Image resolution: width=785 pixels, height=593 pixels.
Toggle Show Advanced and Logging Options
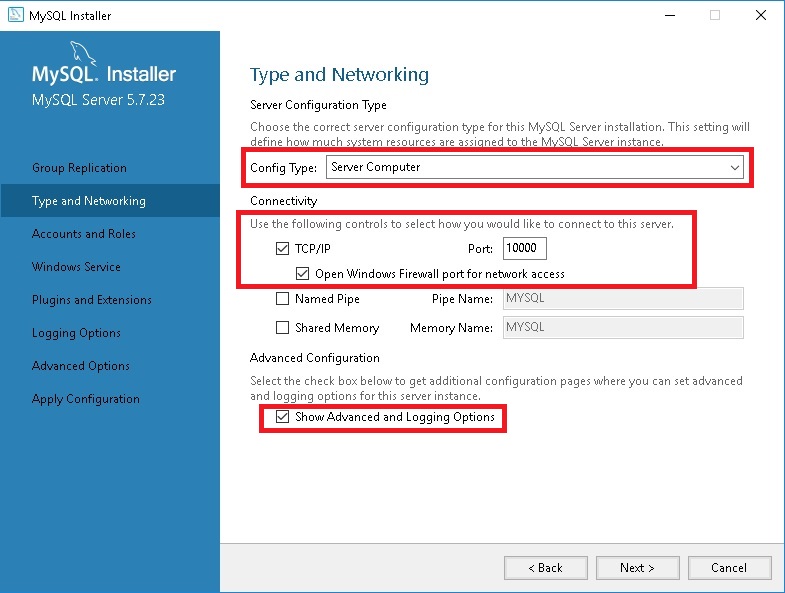coord(282,417)
